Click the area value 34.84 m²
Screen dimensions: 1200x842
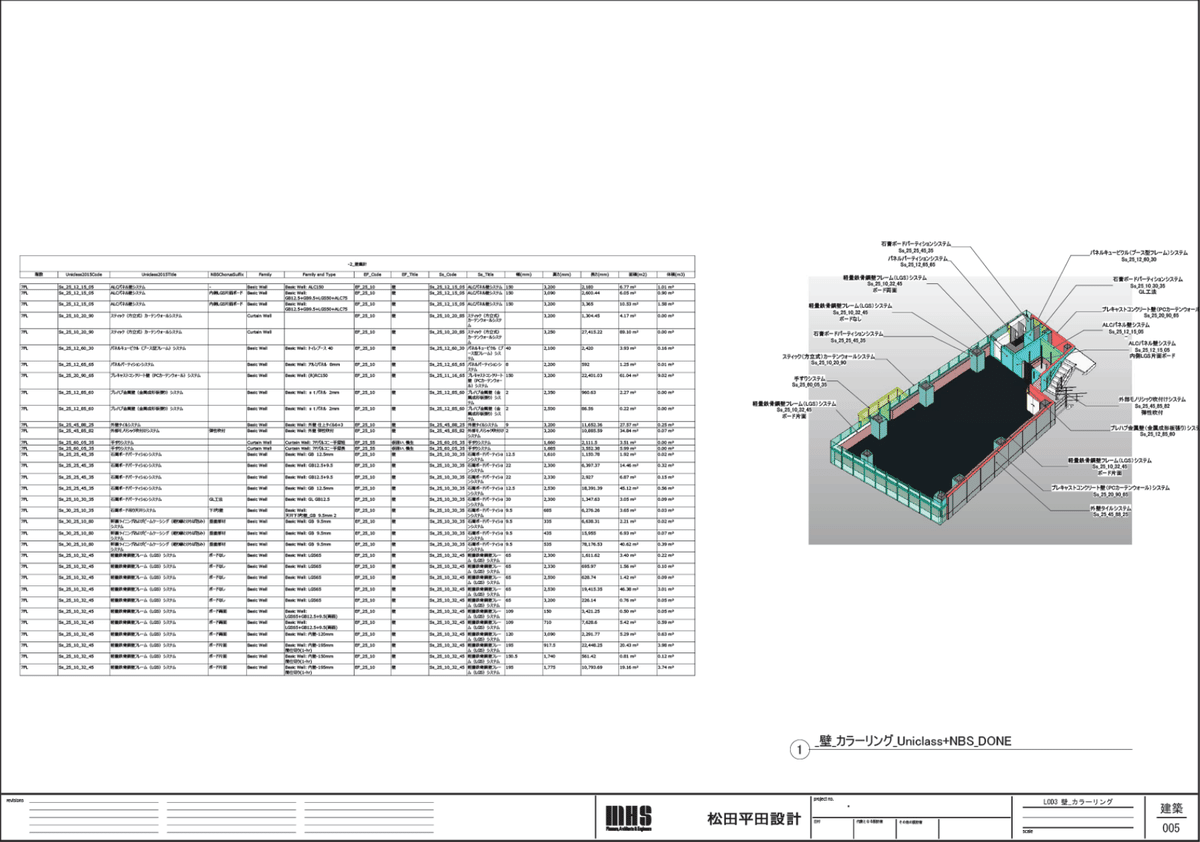(x=629, y=431)
